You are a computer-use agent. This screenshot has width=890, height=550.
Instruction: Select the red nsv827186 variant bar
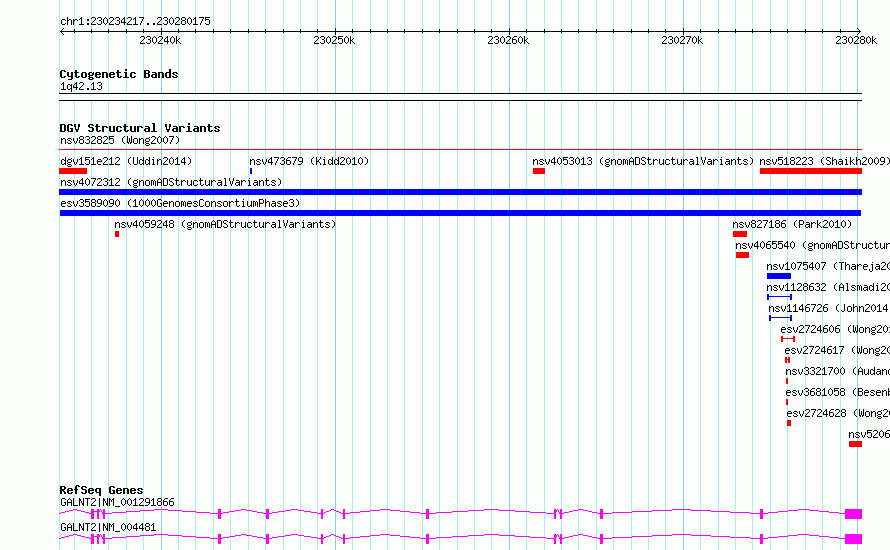click(740, 234)
